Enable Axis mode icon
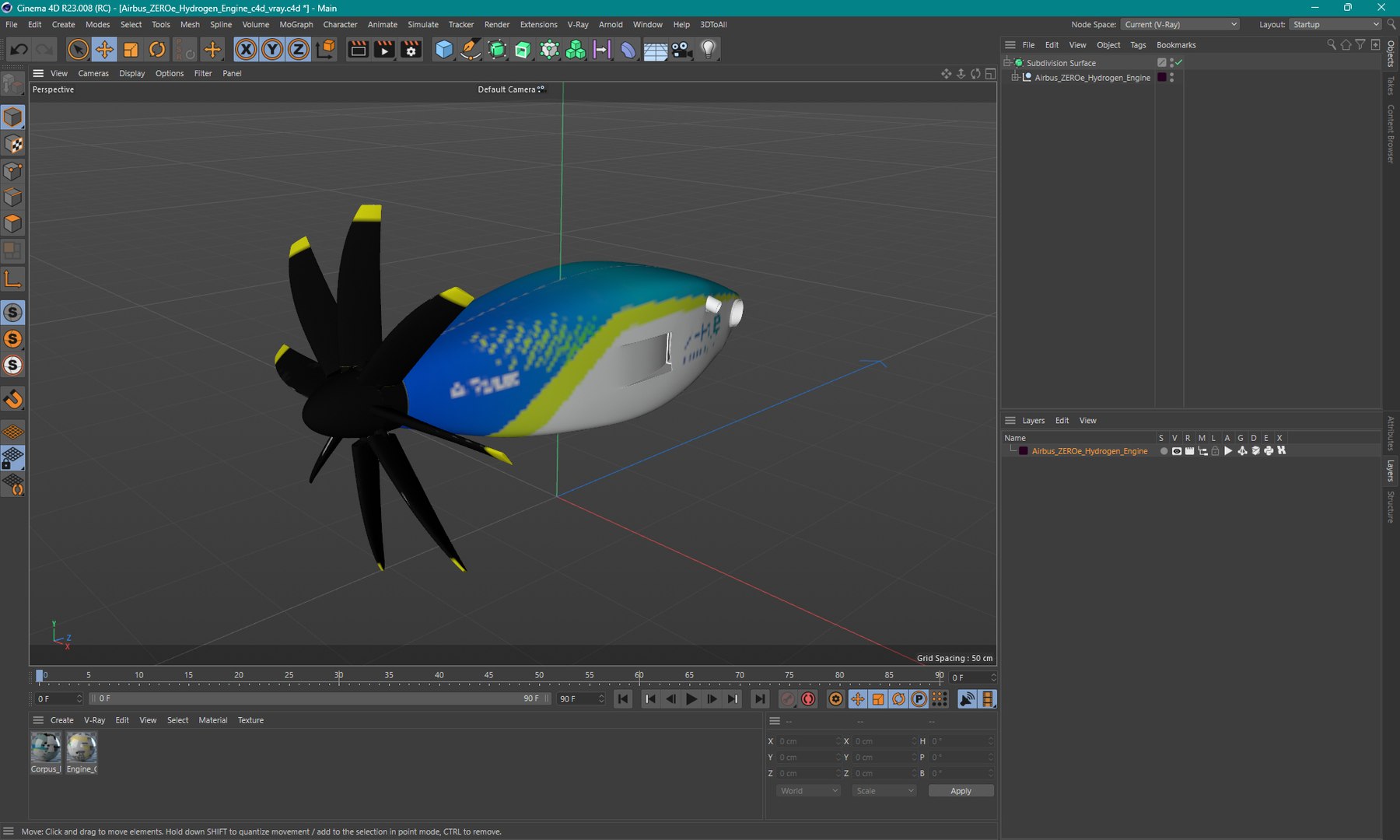This screenshot has width=1400, height=840. [13, 279]
